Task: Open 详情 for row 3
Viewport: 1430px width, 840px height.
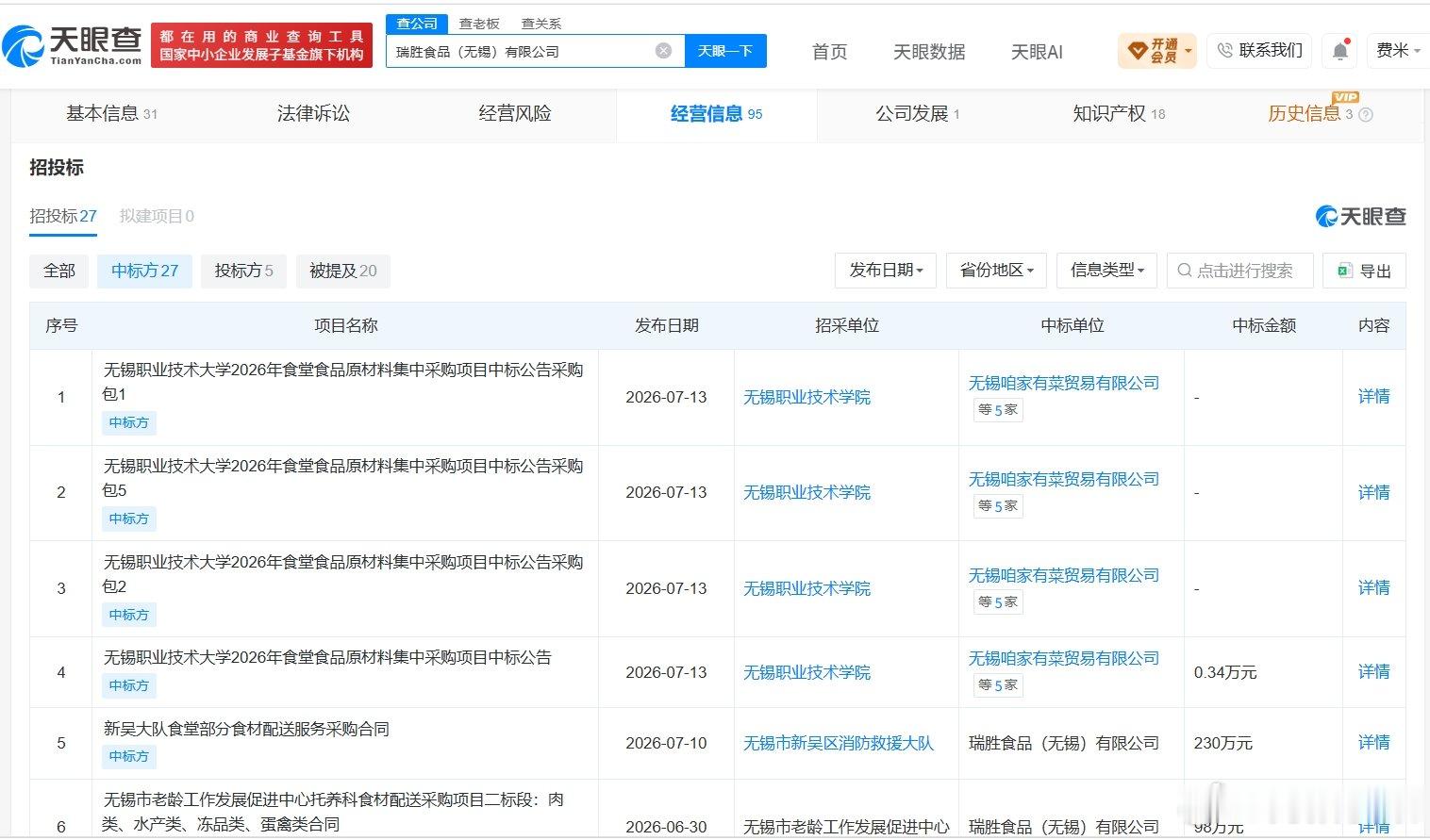Action: 1373,588
